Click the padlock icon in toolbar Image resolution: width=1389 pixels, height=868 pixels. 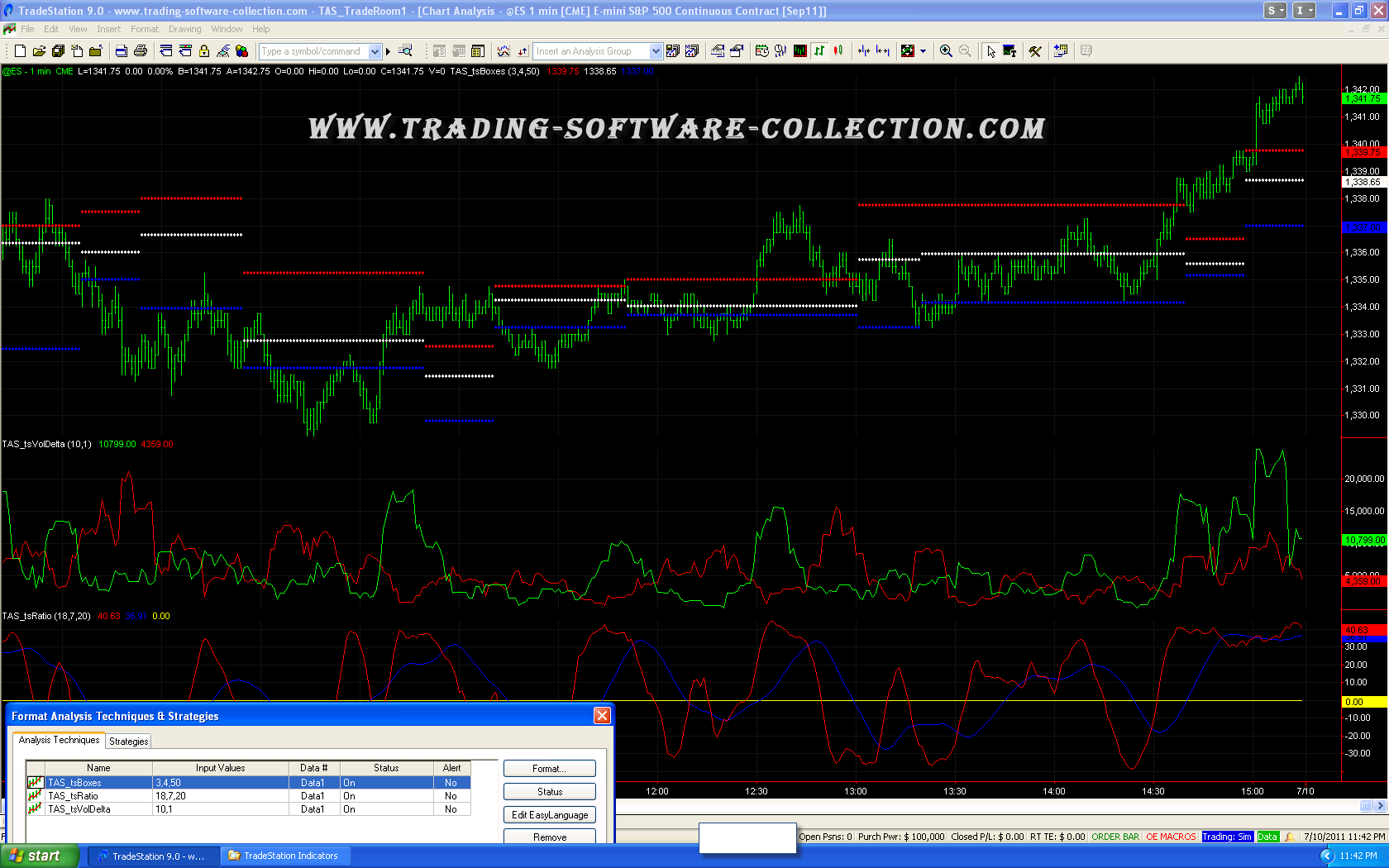coord(204,51)
